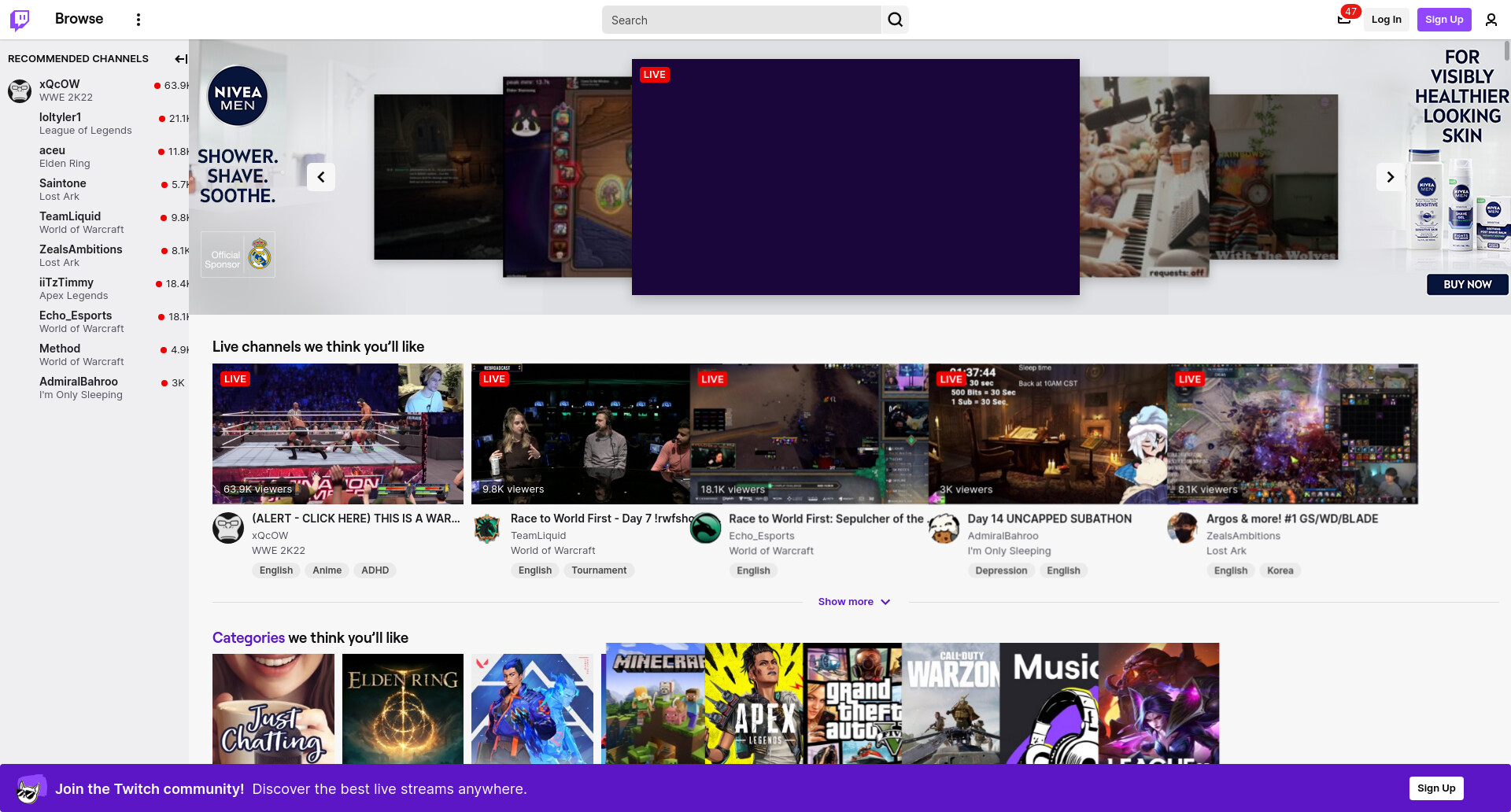Select the Apex Legends category
Viewport: 1511px width, 812px height.
click(754, 703)
